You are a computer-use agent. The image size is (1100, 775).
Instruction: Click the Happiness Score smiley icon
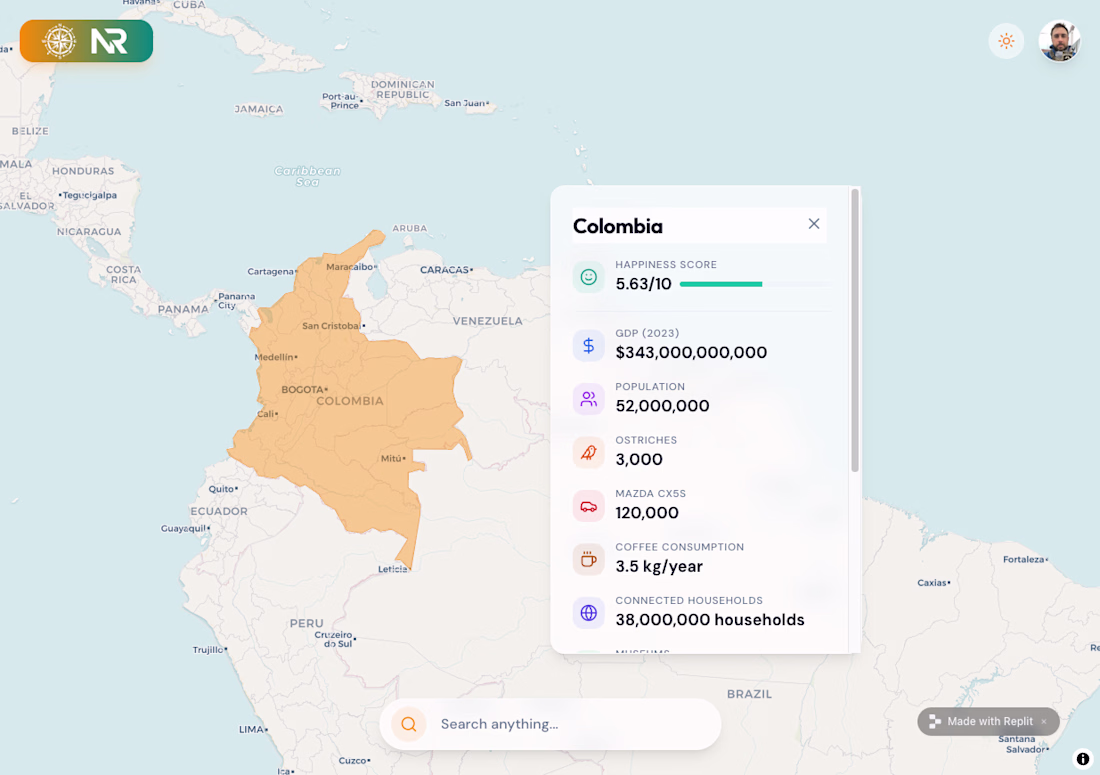[589, 277]
